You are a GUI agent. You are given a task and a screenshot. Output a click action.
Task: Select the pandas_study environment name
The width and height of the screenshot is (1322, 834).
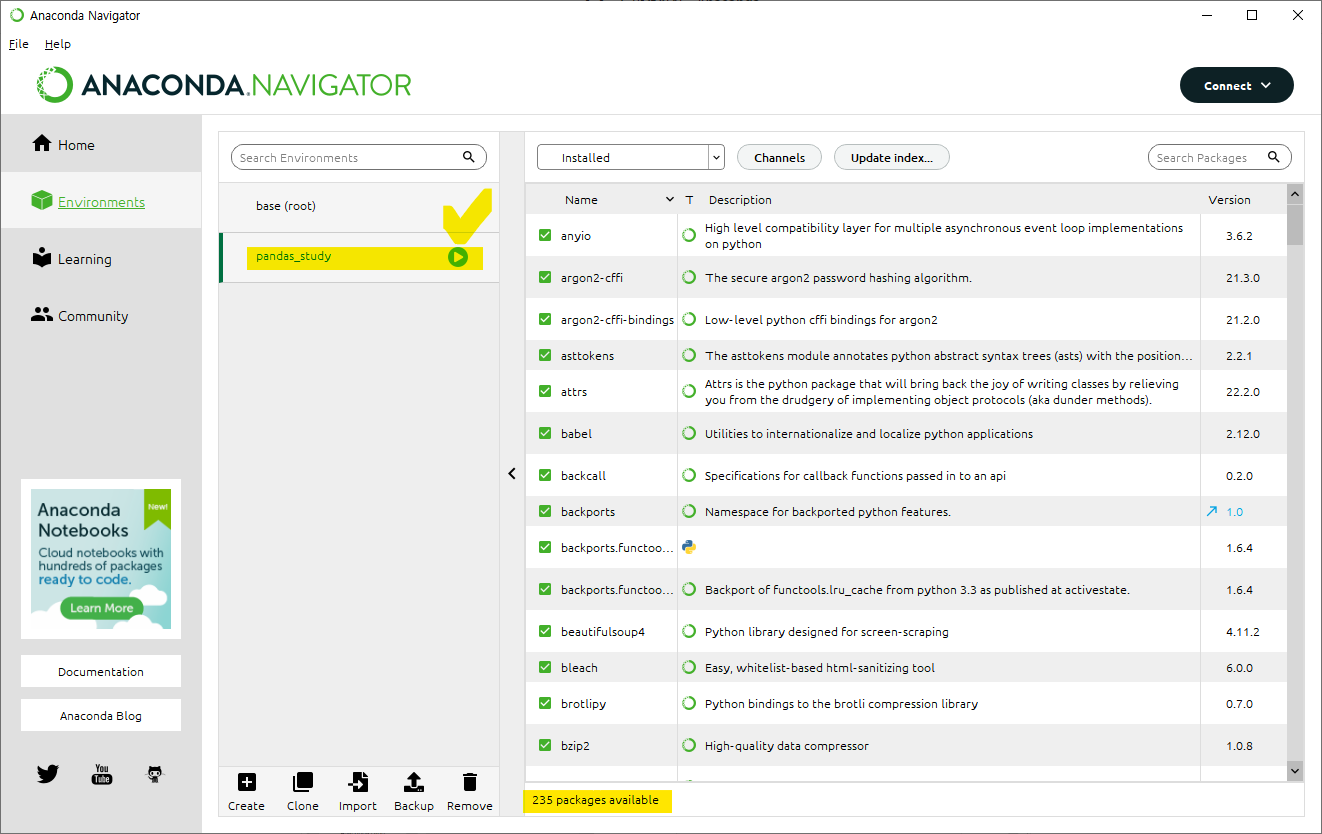click(x=293, y=256)
